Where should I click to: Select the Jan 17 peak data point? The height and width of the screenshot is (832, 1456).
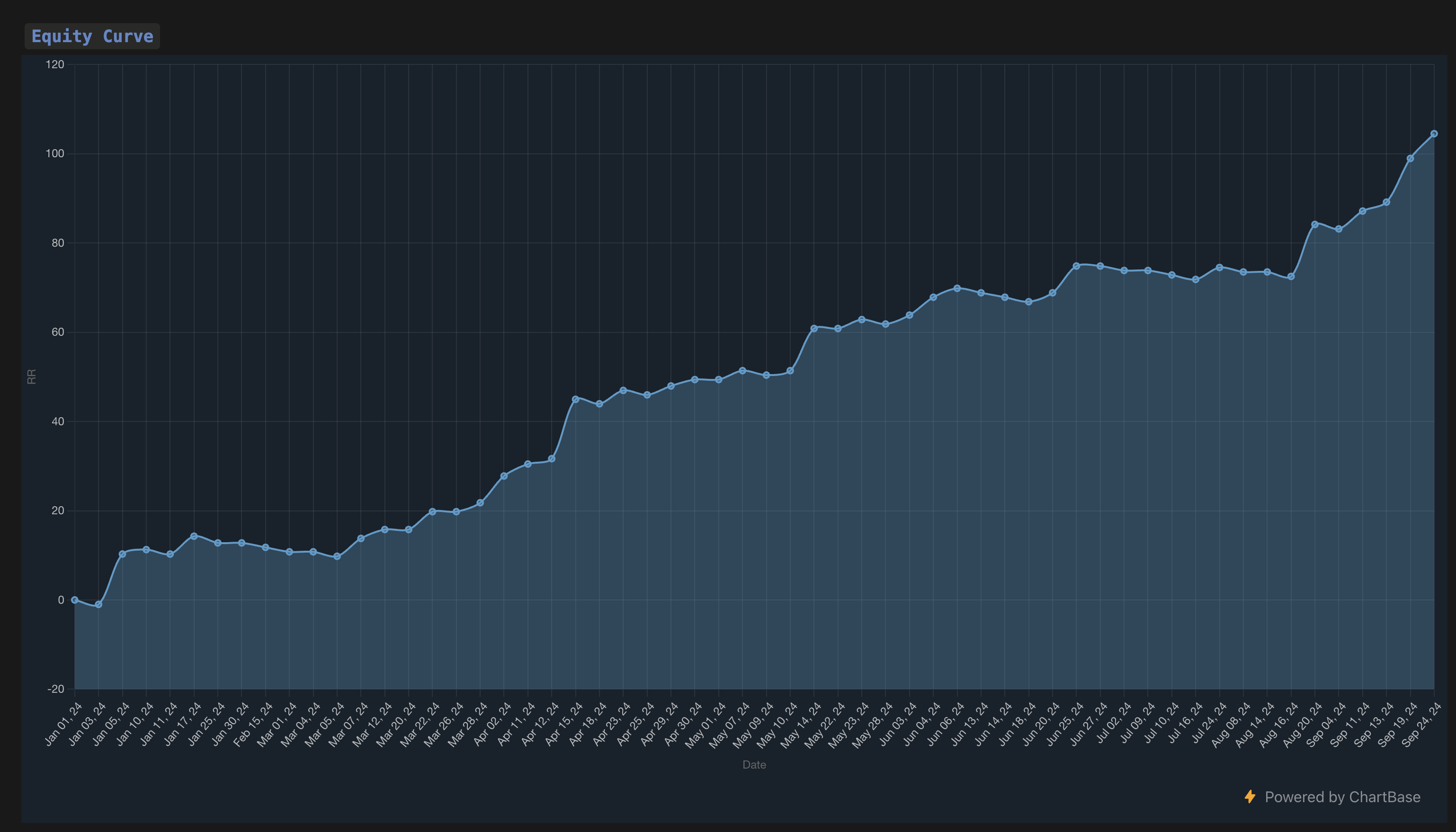click(x=194, y=536)
